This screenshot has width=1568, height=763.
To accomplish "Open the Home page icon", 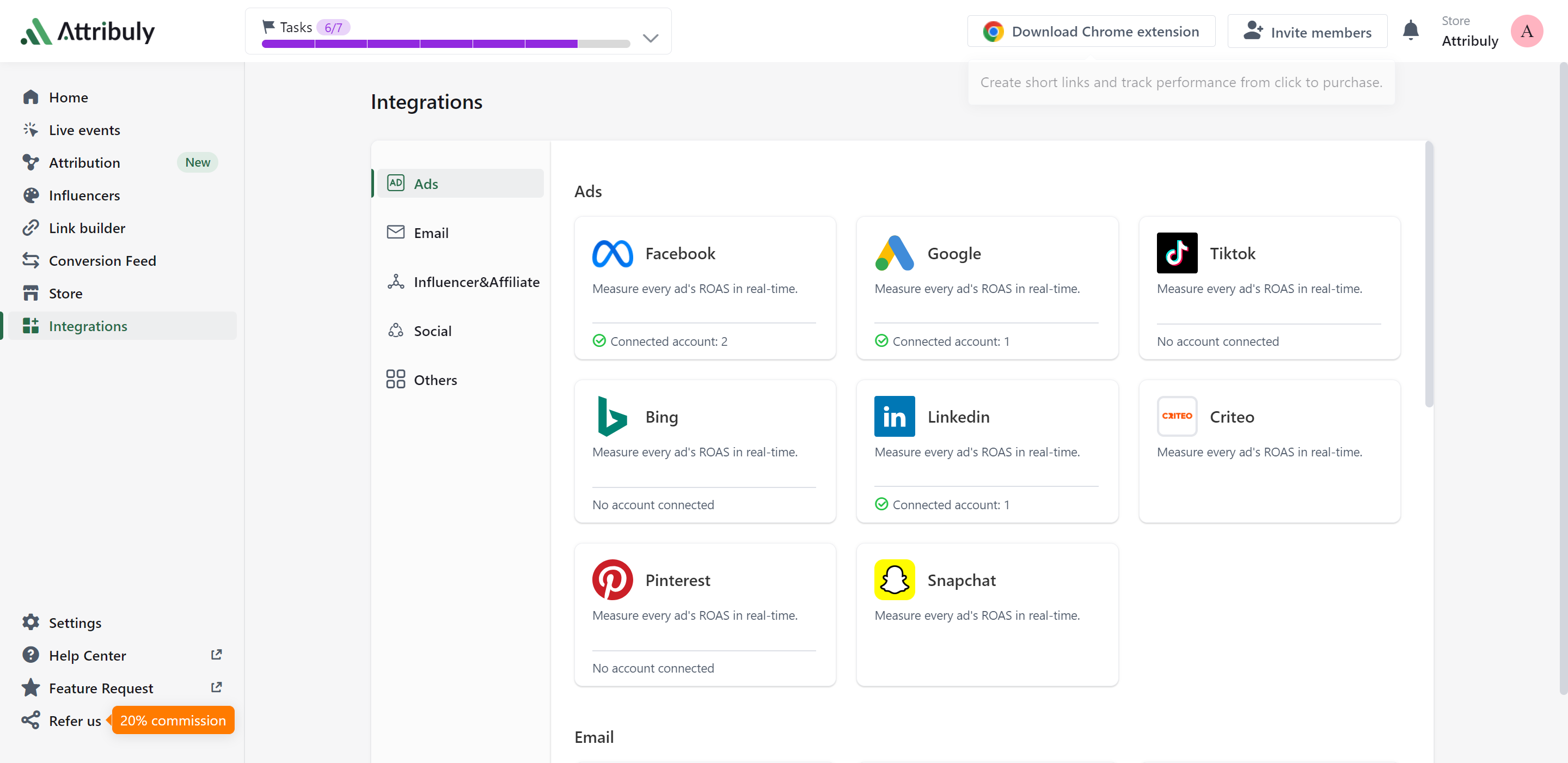I will coord(30,97).
